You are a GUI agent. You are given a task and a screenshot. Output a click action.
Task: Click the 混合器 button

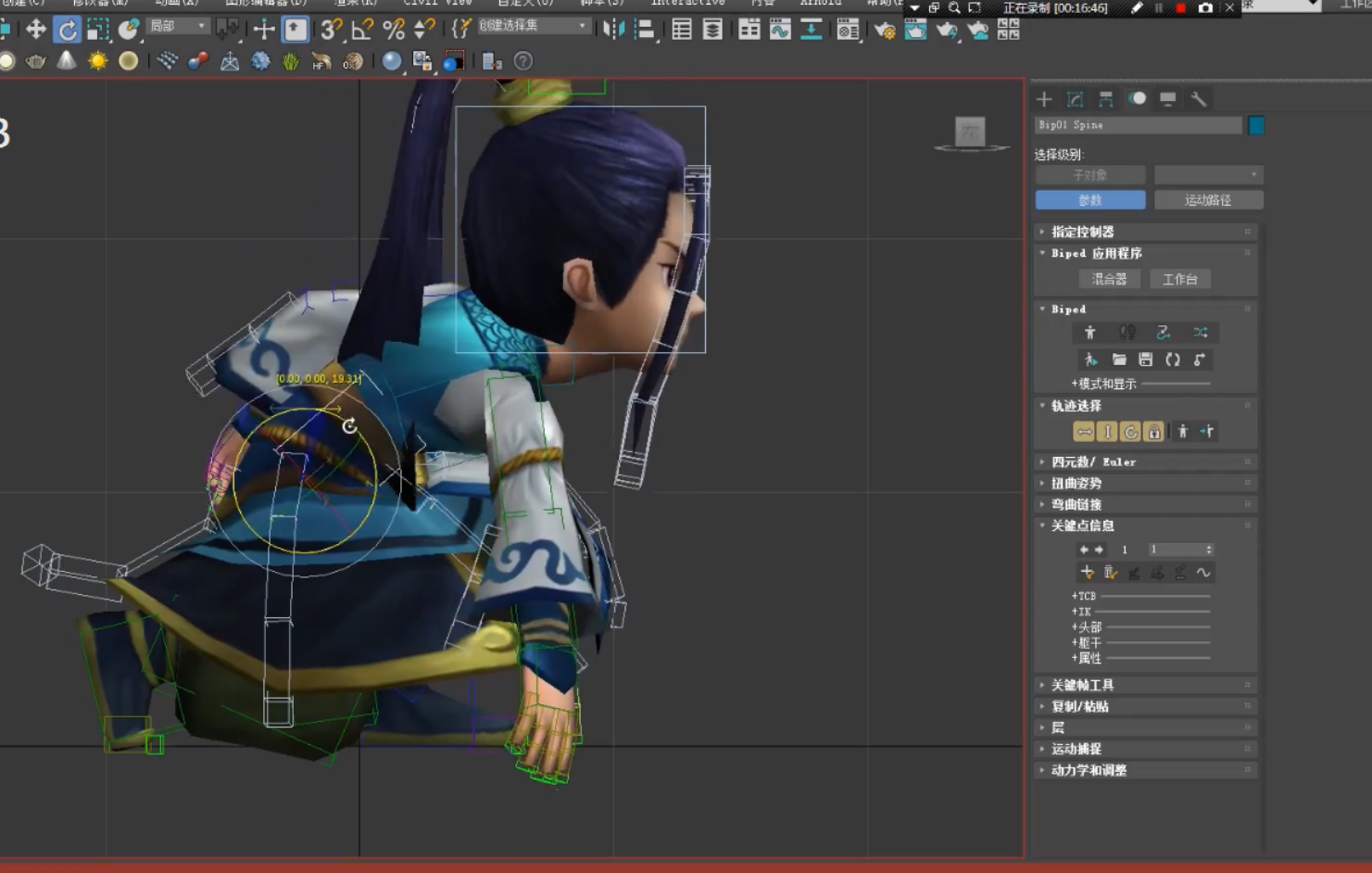click(x=1109, y=279)
